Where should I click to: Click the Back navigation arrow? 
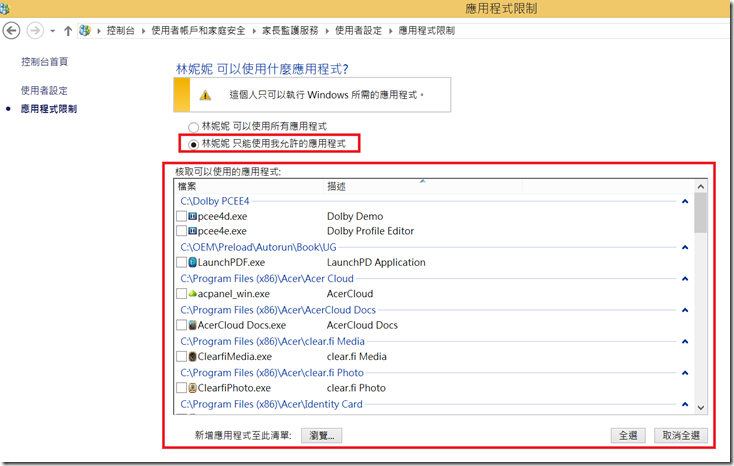tap(13, 30)
